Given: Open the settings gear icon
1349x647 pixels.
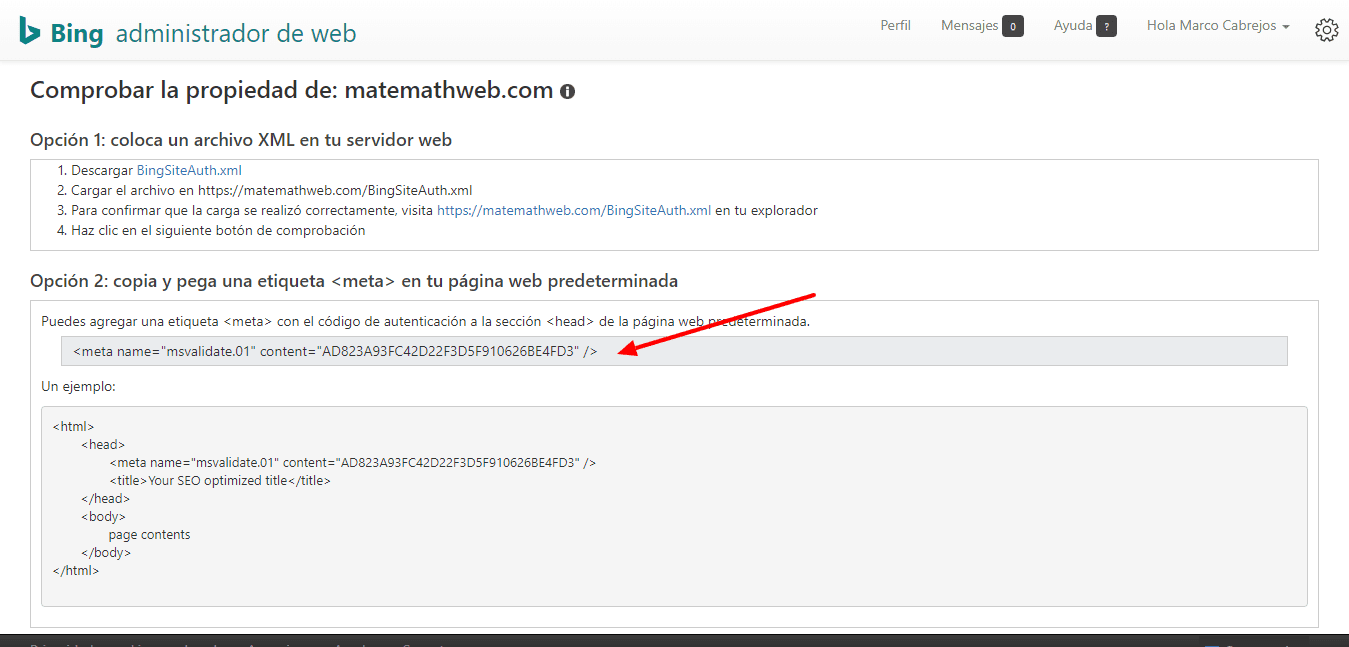Looking at the screenshot, I should click(1327, 30).
